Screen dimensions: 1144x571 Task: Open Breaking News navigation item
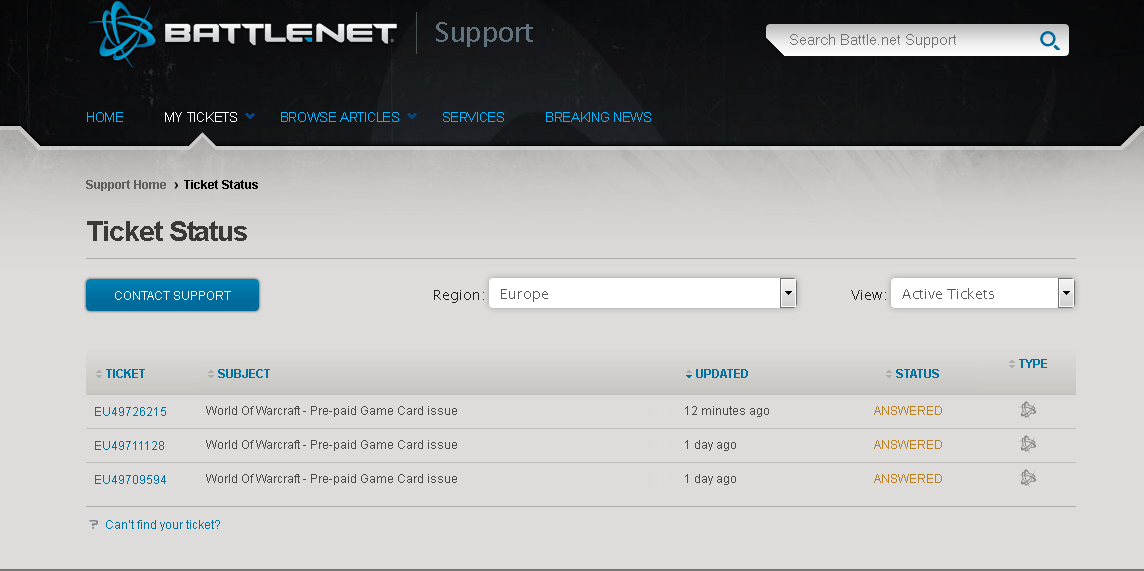point(598,117)
